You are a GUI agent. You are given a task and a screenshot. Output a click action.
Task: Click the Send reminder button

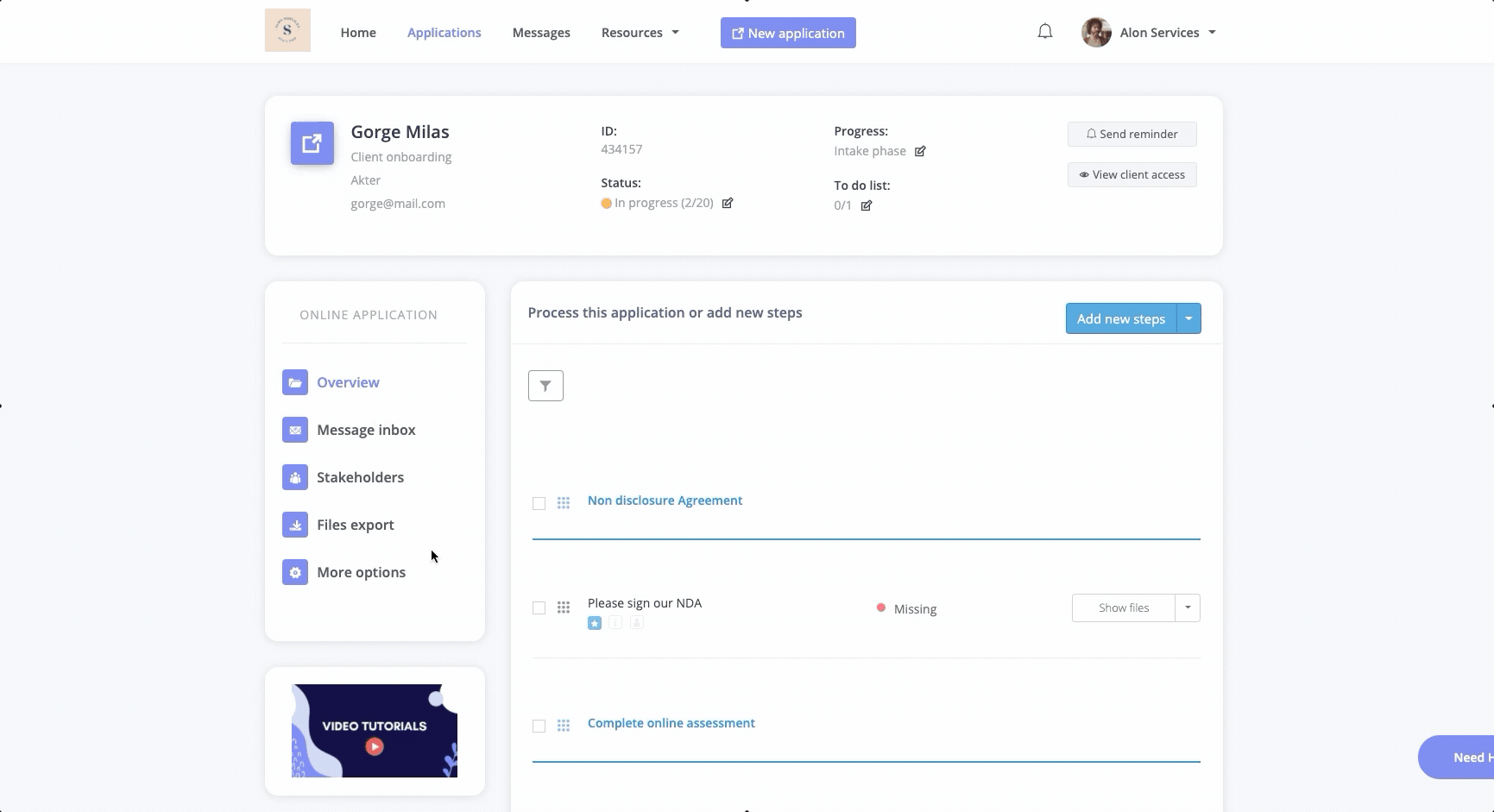coord(1132,134)
